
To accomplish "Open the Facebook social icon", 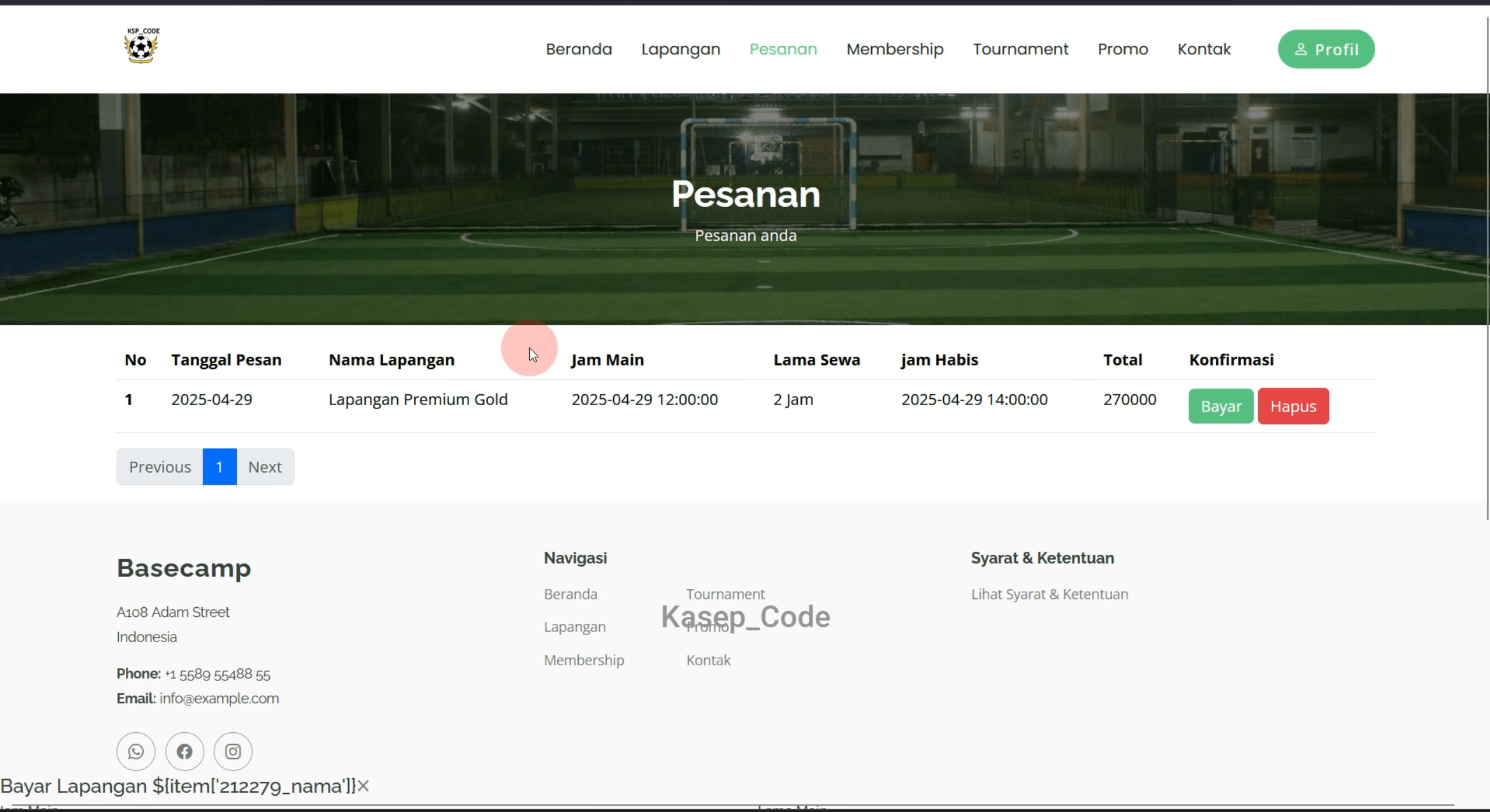I will (185, 751).
